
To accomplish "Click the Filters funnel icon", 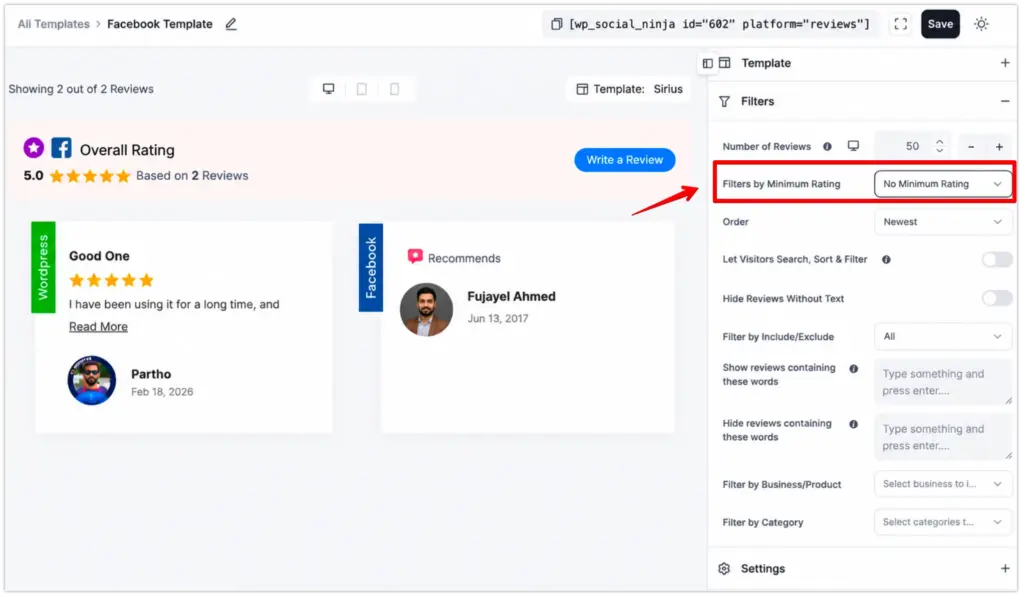I will tap(726, 102).
